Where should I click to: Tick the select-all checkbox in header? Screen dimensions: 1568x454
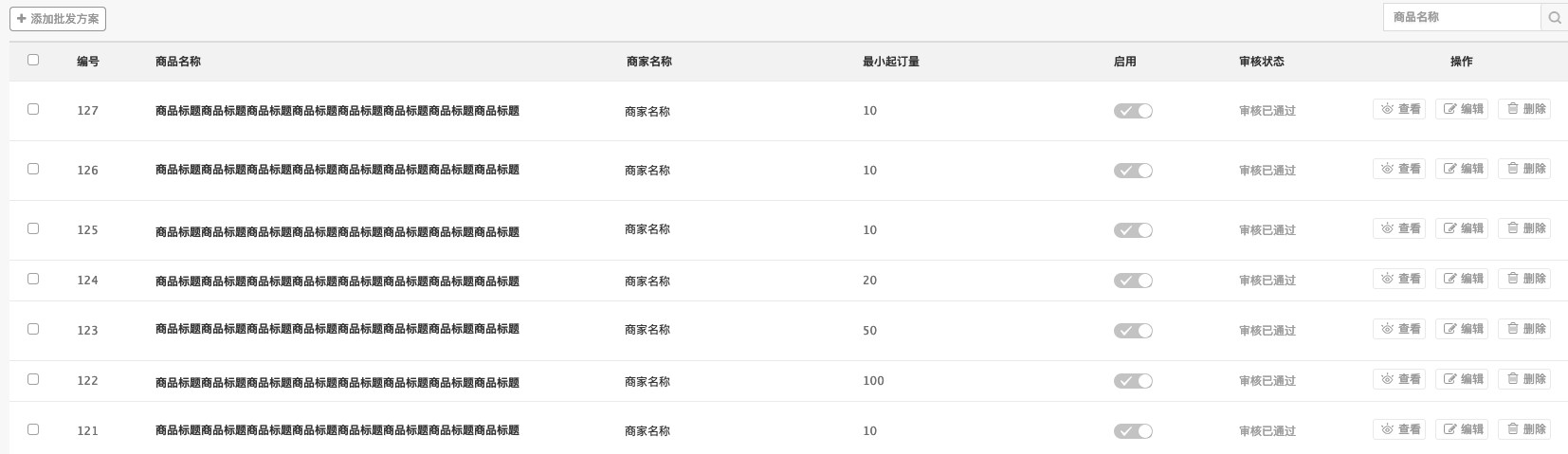point(33,60)
